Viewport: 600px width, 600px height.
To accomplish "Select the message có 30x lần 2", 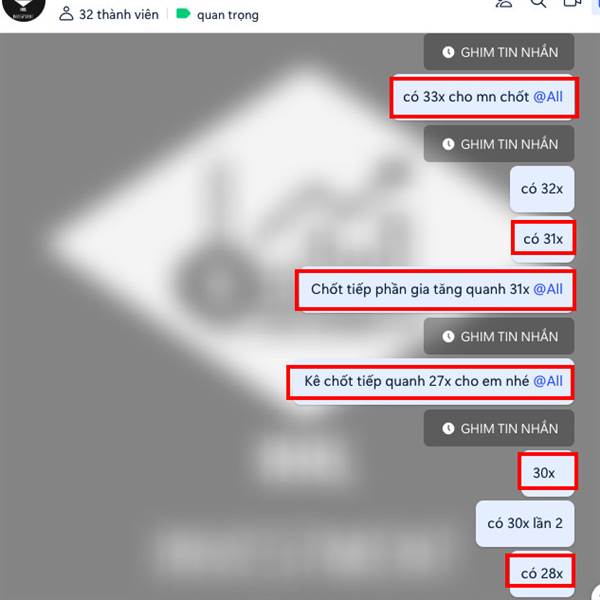I will [525, 523].
